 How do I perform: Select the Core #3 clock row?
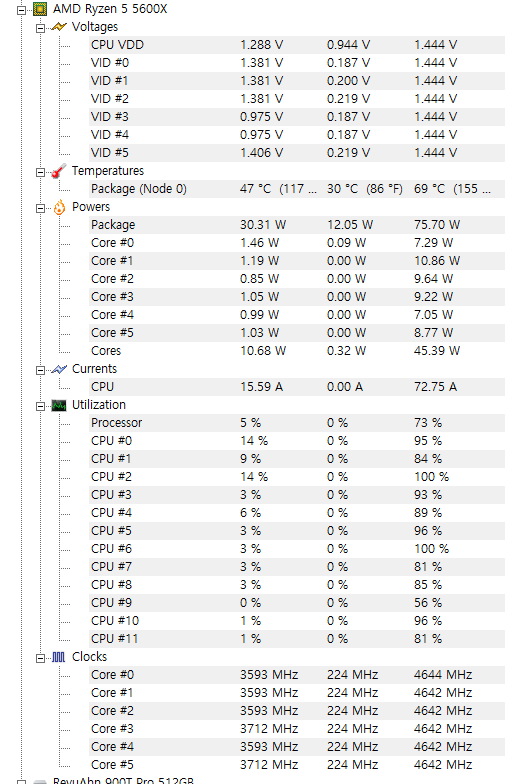[297, 729]
